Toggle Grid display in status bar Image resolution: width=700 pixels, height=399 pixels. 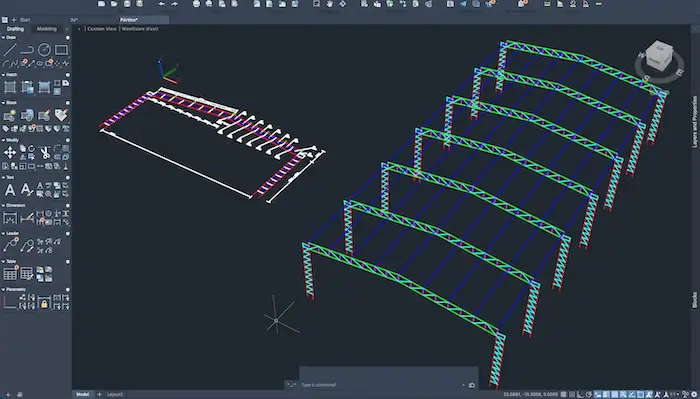[564, 395]
